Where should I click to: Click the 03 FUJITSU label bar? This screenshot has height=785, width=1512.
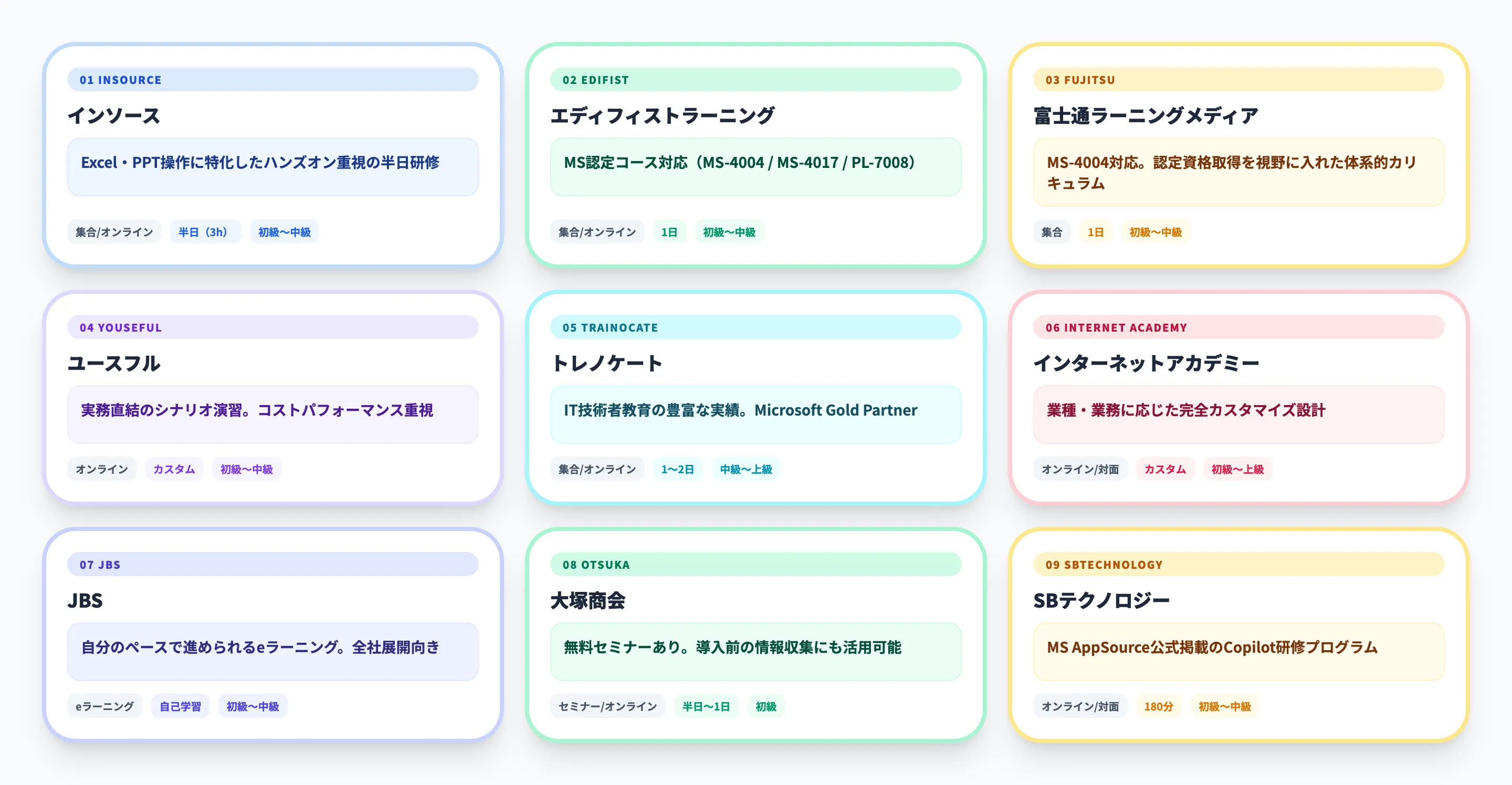coord(1238,80)
